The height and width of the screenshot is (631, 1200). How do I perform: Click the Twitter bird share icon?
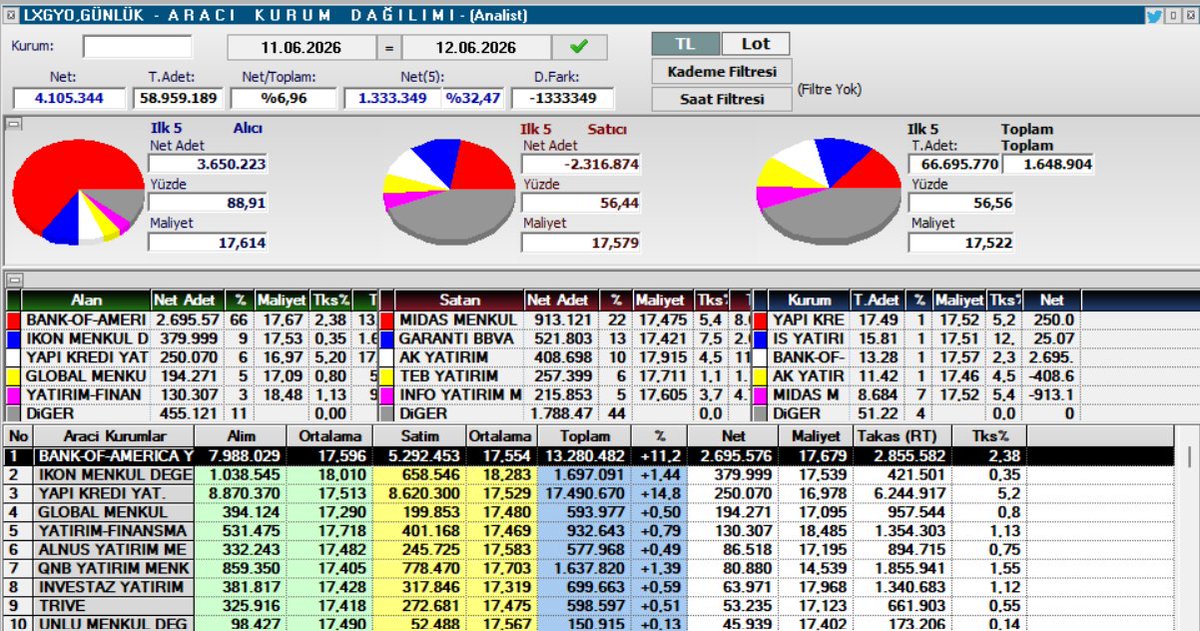(1153, 15)
